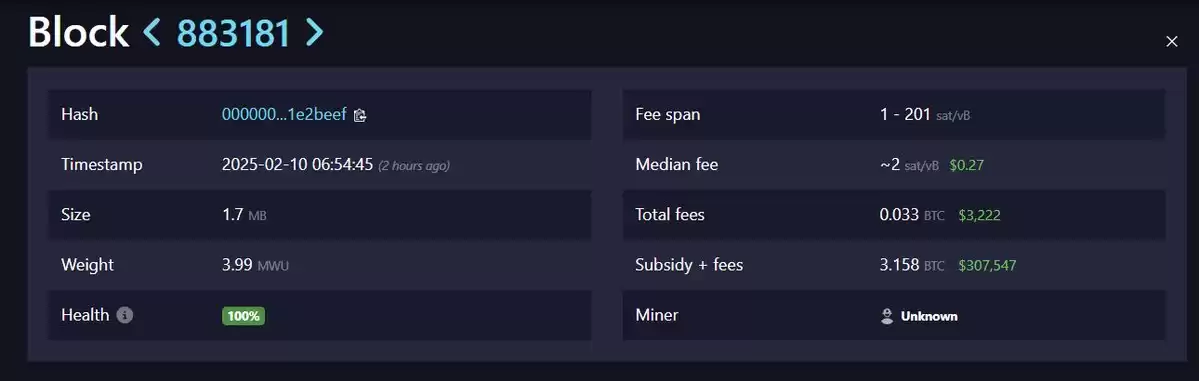Viewport: 1199px width, 381px height.
Task: Close the block details panel
Action: pos(1171,41)
